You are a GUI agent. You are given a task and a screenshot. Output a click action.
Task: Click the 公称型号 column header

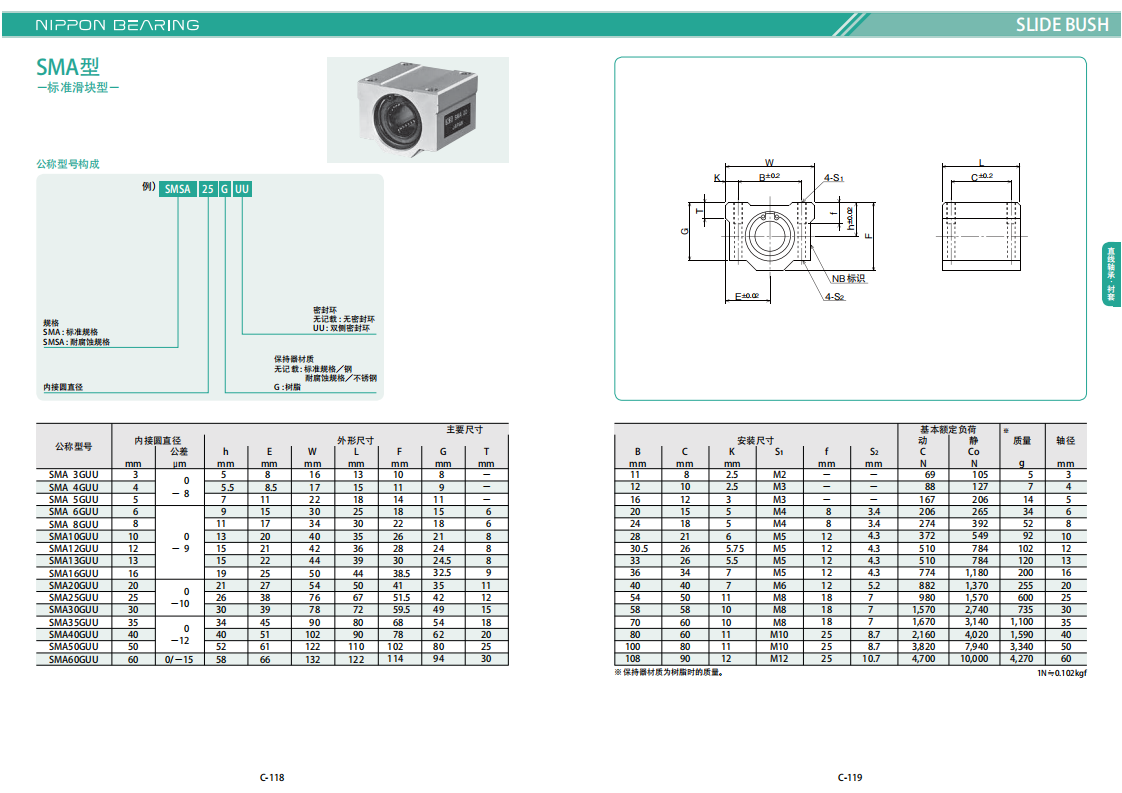tap(74, 447)
